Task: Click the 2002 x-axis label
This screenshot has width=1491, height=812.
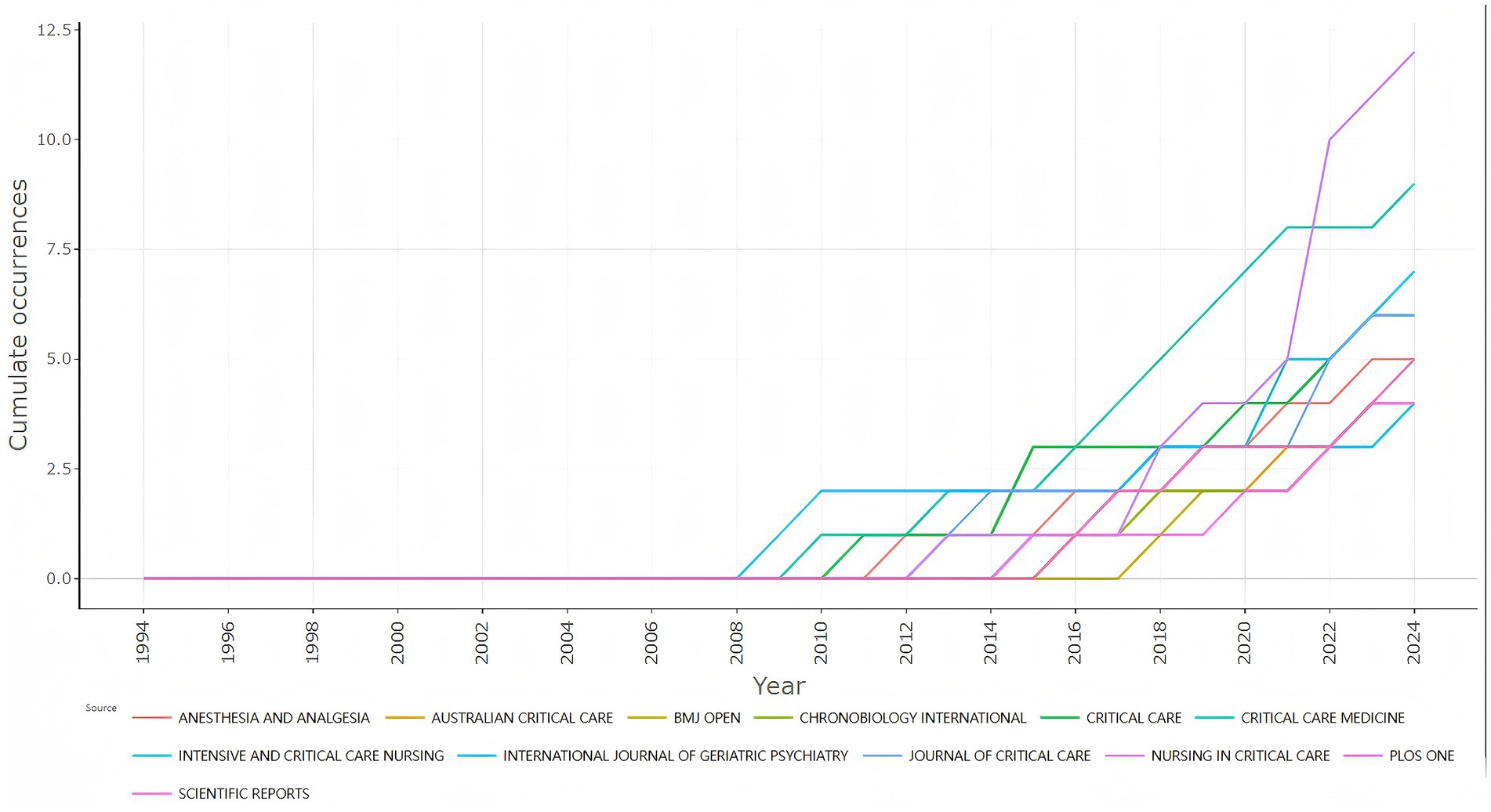Action: tap(482, 643)
